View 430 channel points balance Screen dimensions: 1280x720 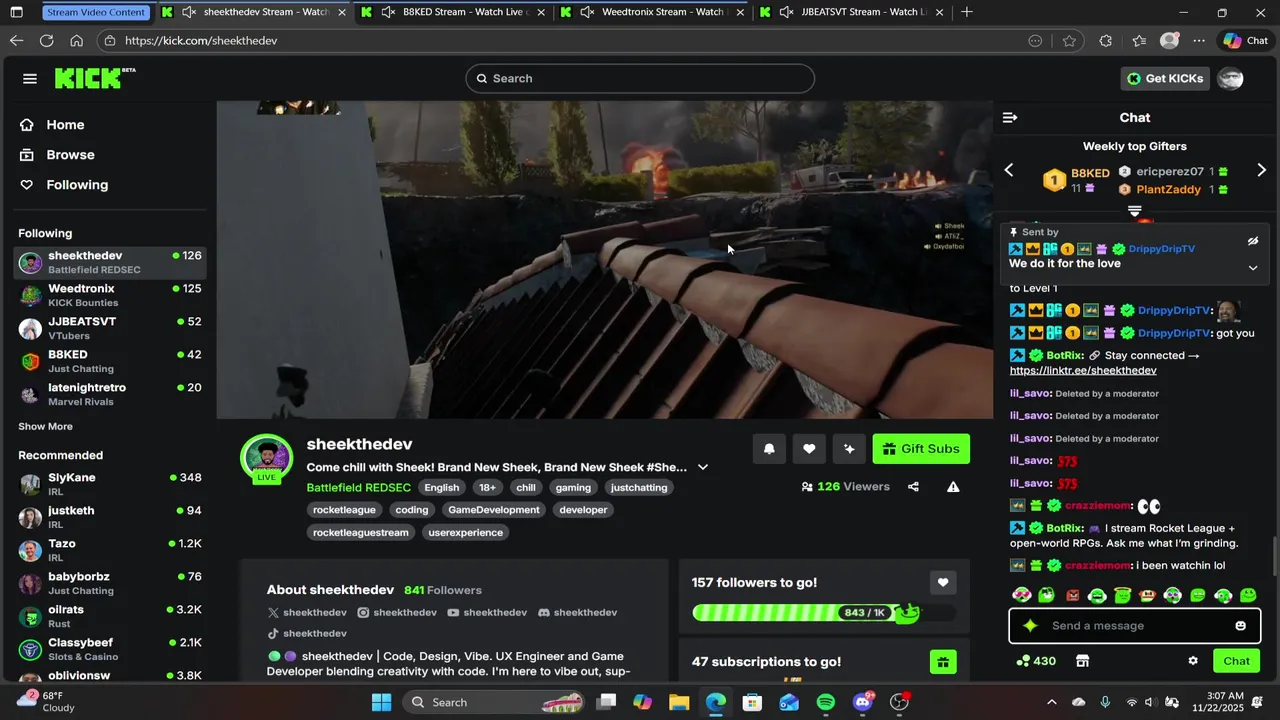coord(1036,661)
